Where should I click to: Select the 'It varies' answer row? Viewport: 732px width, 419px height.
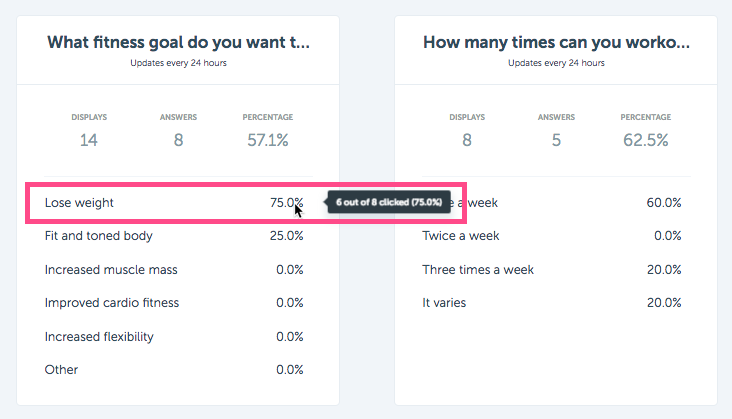point(552,303)
